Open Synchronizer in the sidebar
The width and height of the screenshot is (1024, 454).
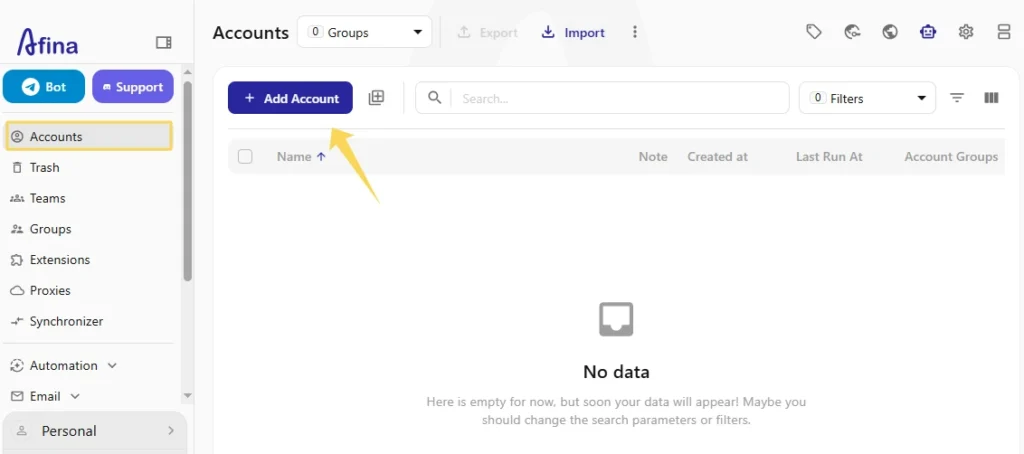[x=66, y=321]
